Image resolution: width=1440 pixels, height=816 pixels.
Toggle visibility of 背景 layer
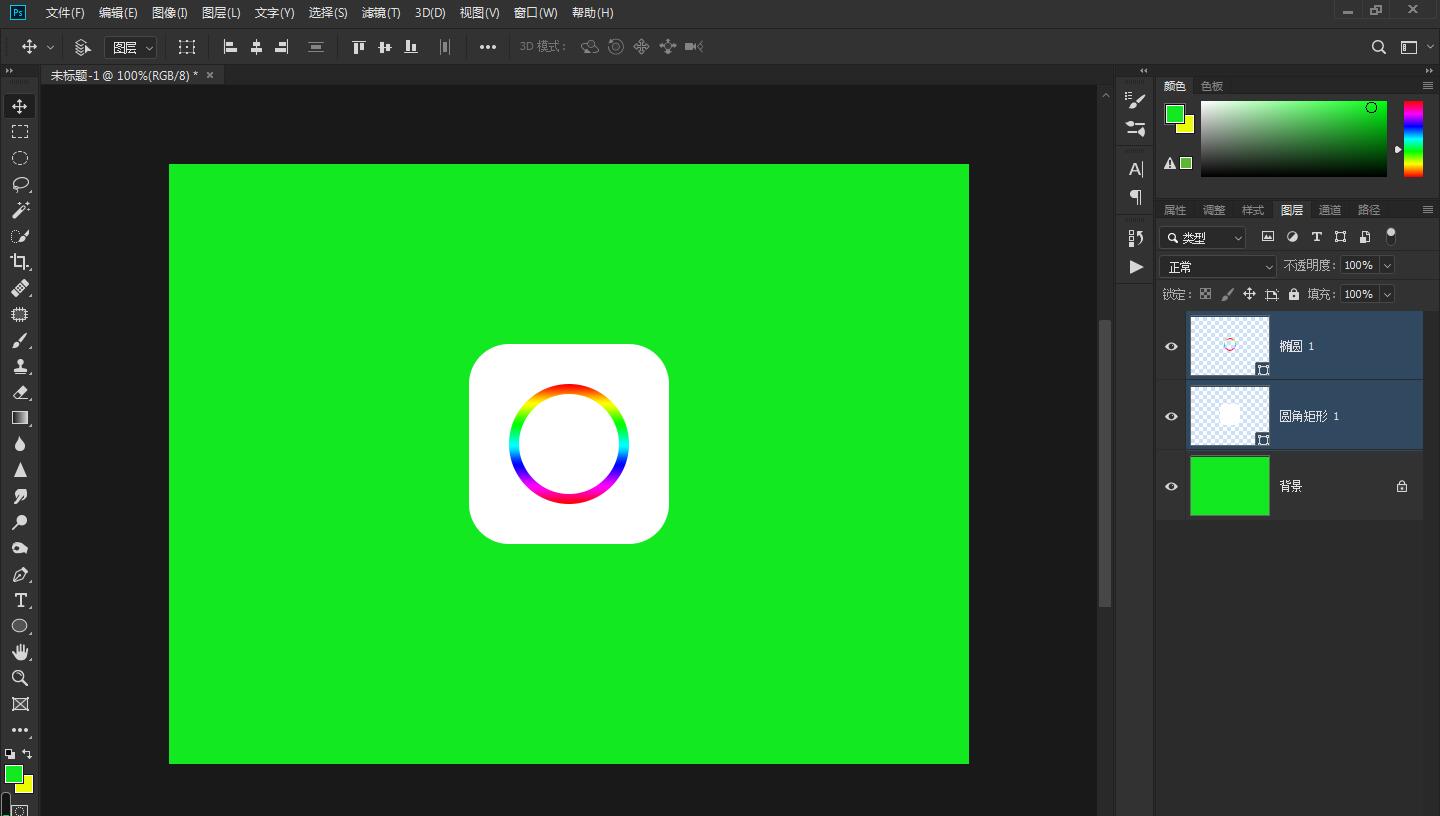tap(1171, 486)
